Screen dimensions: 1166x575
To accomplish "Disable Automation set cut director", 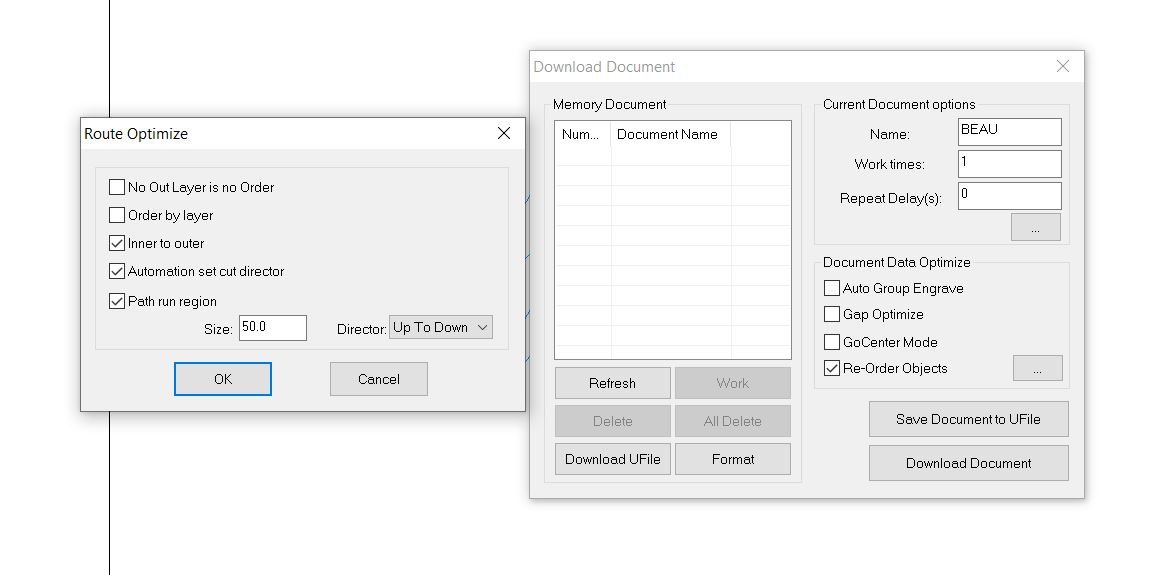I will [117, 271].
